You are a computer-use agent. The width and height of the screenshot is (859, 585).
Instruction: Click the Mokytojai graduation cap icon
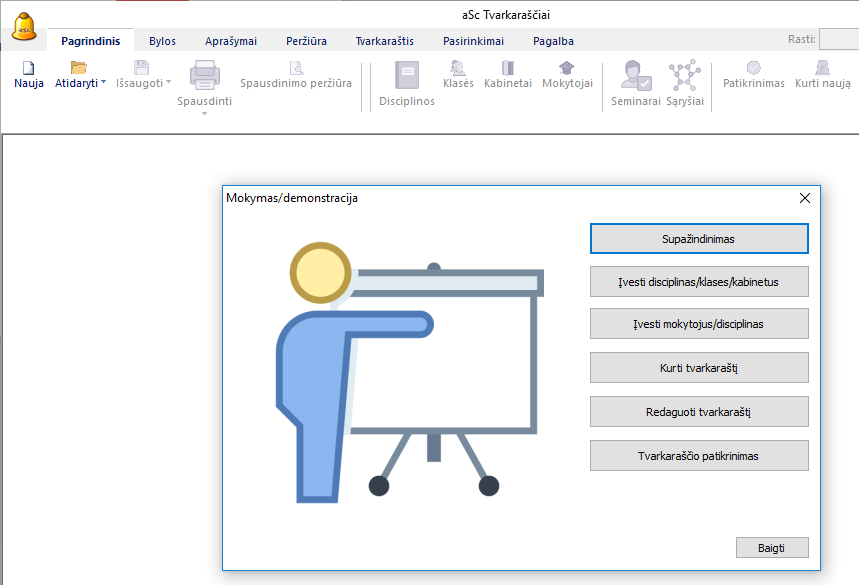pos(567,68)
